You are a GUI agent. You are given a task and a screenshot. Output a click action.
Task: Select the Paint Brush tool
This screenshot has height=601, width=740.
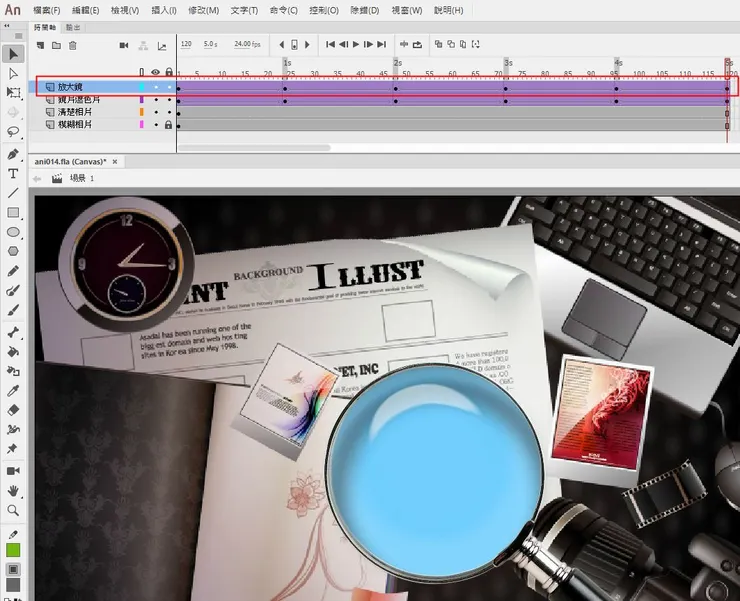click(13, 290)
